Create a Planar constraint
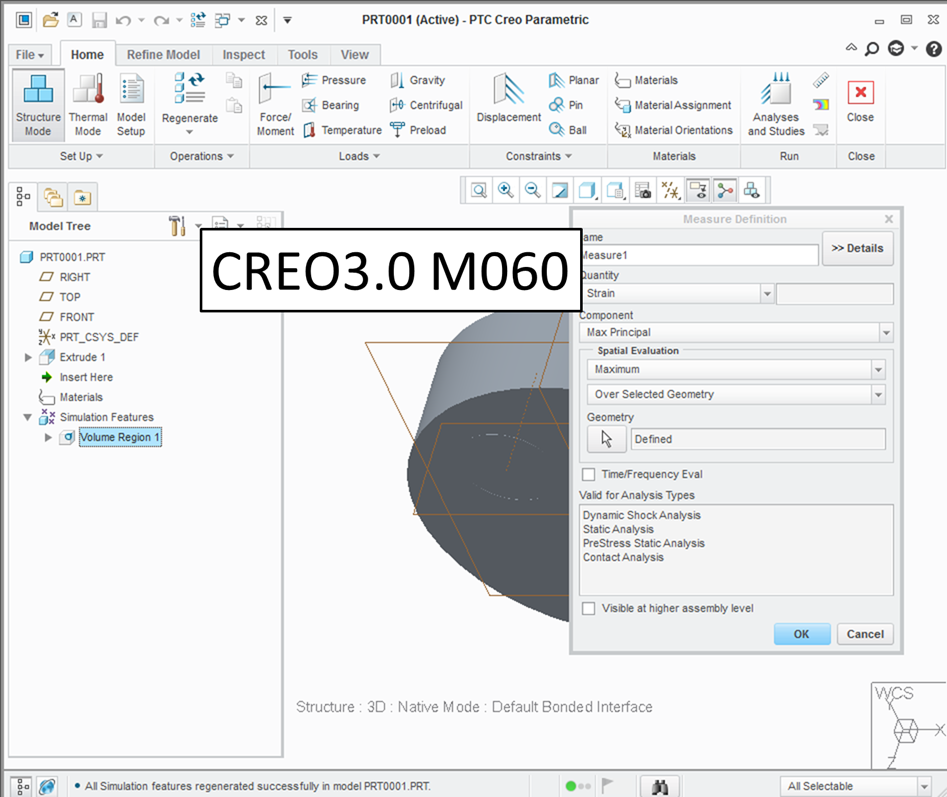Screen dimensions: 947x797 coord(573,80)
